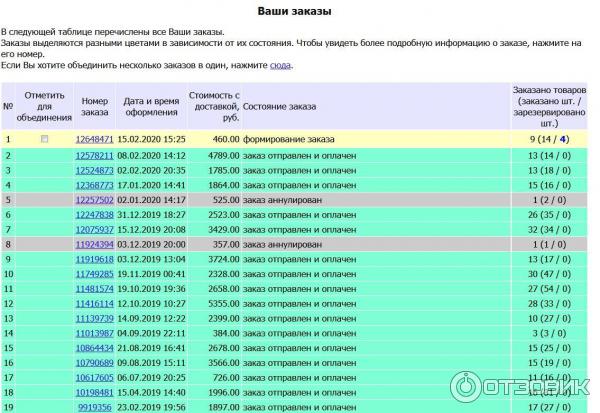Click the 'Заказано товаров' column header
Screen dimensions: 600x413
(549, 106)
